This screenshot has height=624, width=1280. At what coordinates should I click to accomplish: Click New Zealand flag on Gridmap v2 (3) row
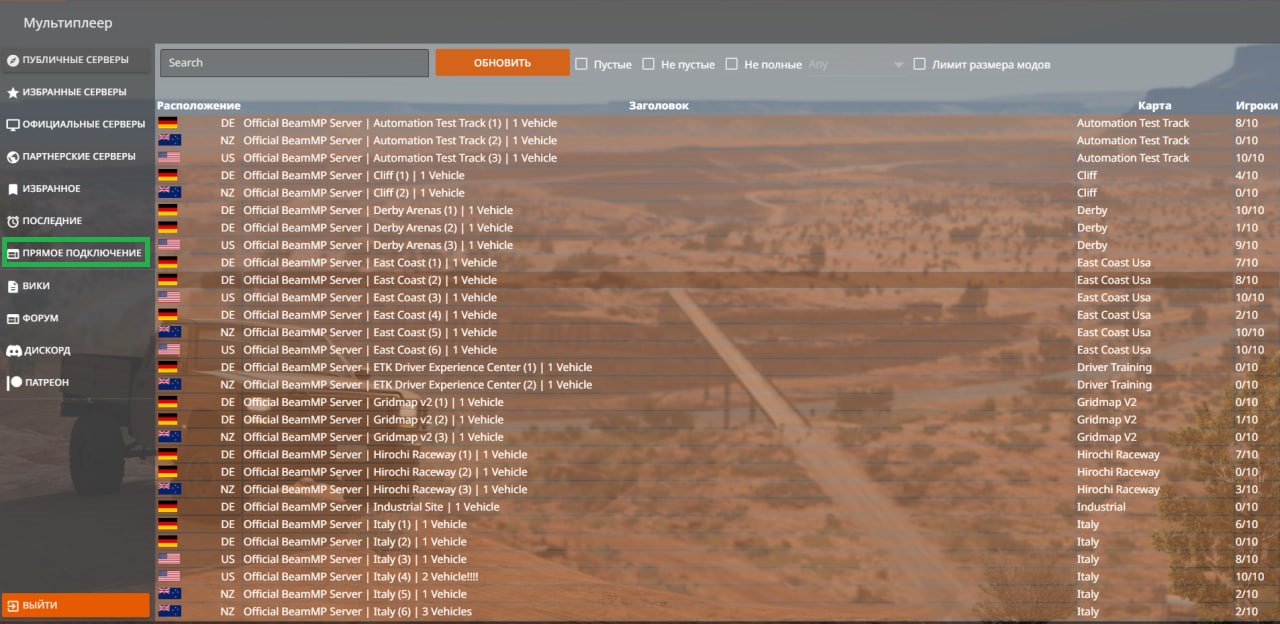point(168,437)
